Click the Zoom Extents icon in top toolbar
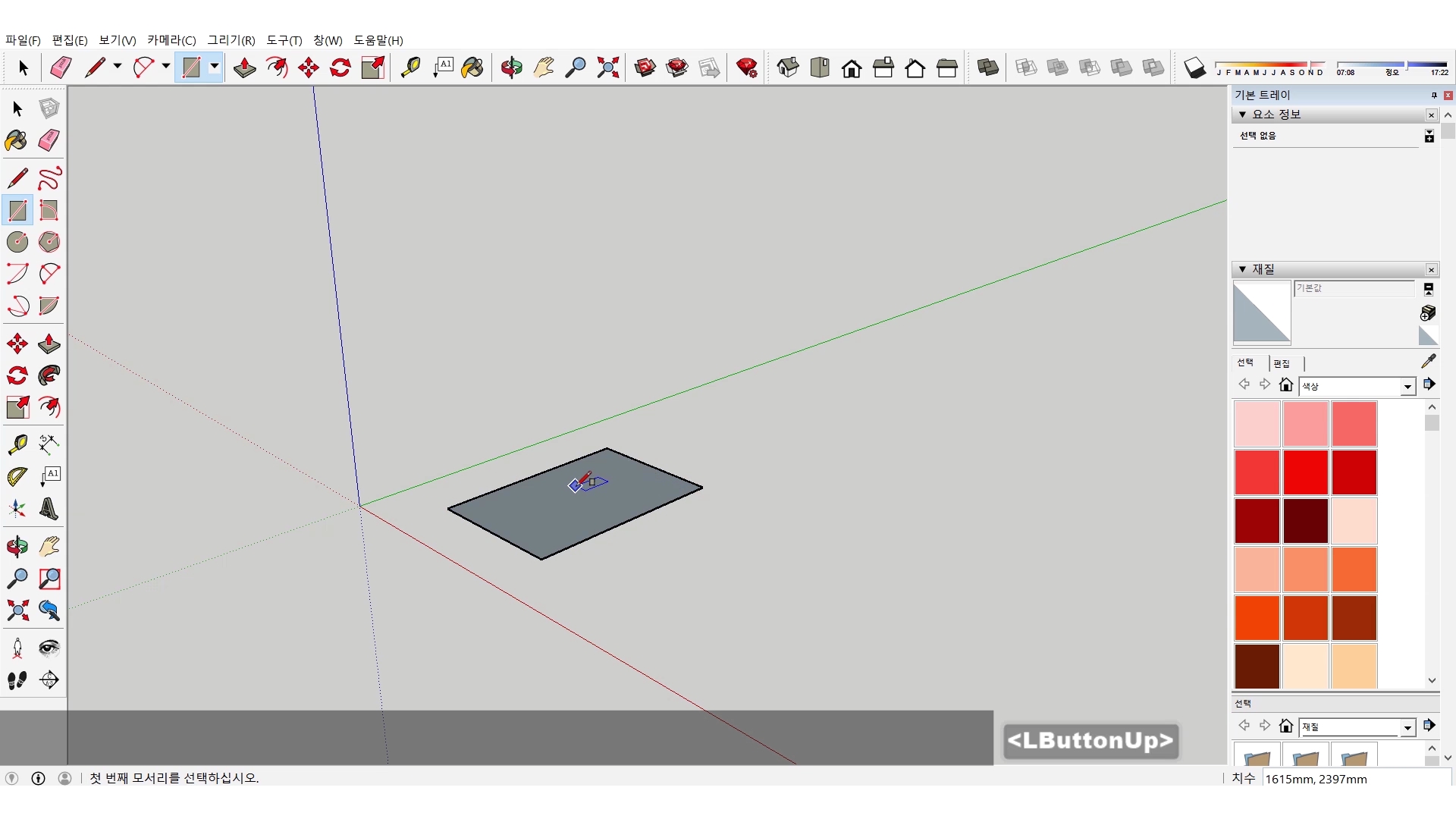 coord(607,68)
